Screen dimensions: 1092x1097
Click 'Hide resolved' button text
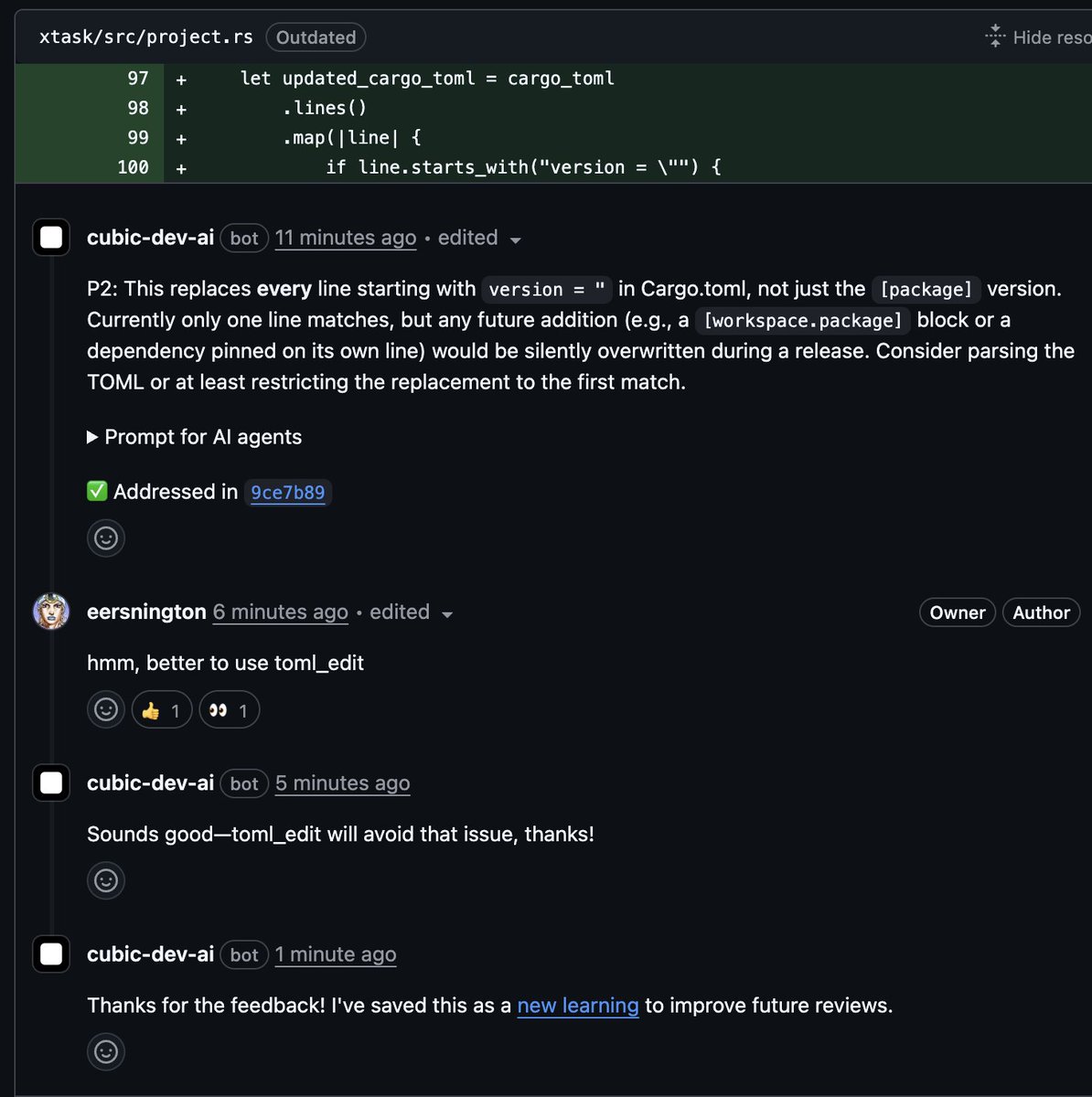(1052, 37)
